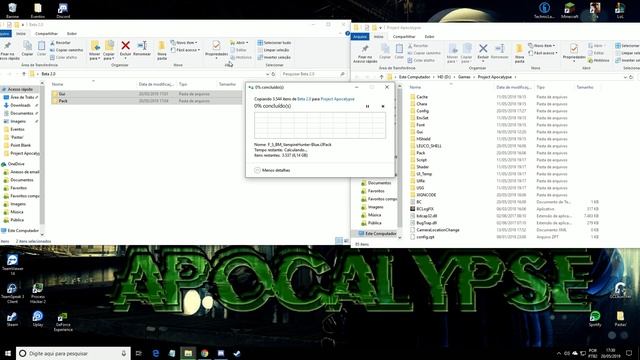The height and width of the screenshot is (360, 640).
Task: Show hidden system tray icons
Action: (558, 353)
